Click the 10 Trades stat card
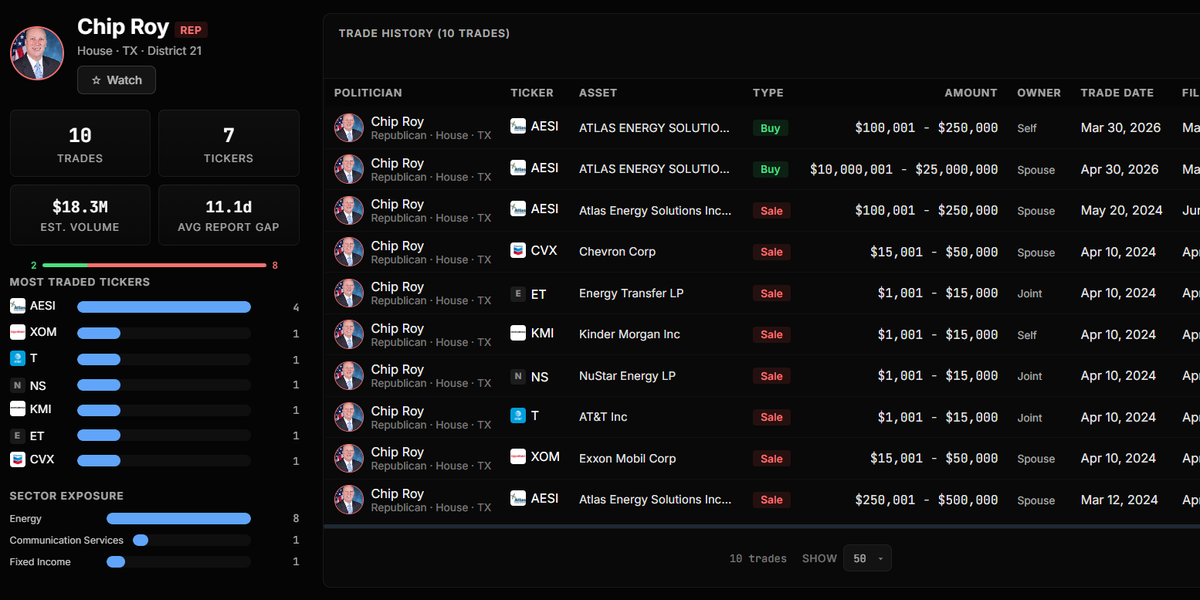Image resolution: width=1200 pixels, height=600 pixels. point(80,143)
